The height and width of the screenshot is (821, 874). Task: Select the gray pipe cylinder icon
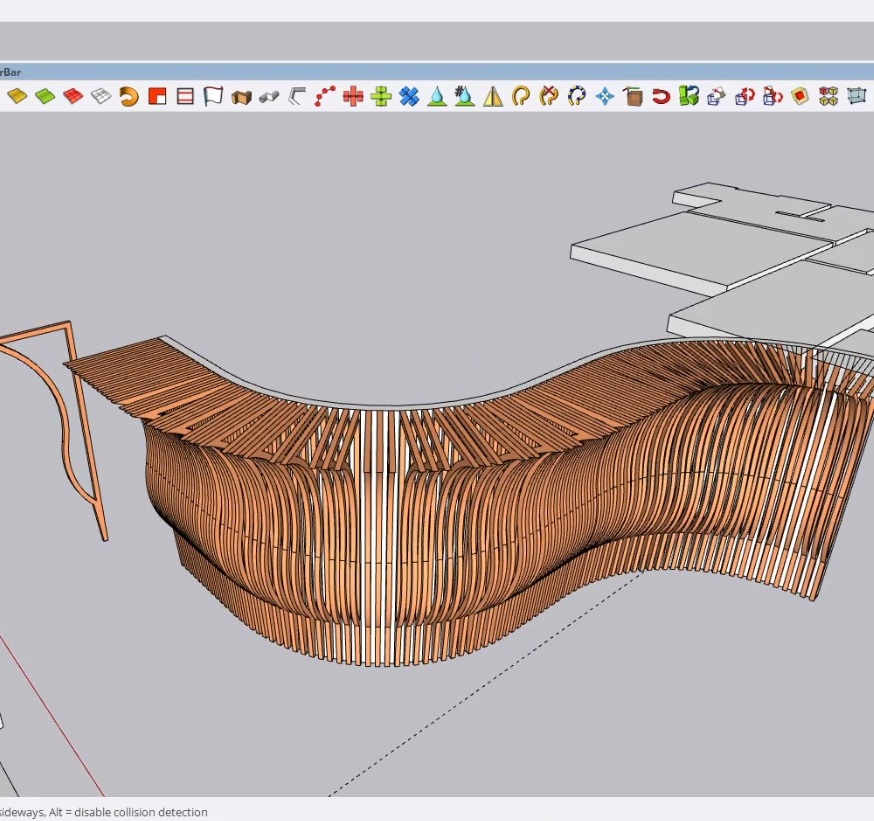pyautogui.click(x=268, y=96)
